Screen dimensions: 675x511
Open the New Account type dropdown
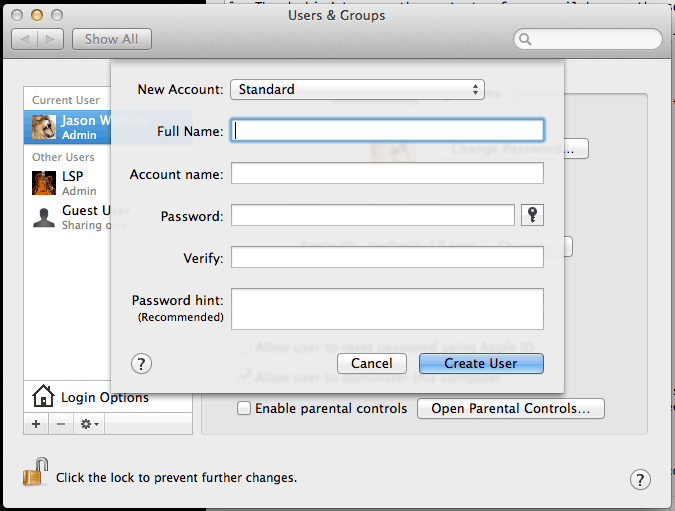[x=357, y=89]
